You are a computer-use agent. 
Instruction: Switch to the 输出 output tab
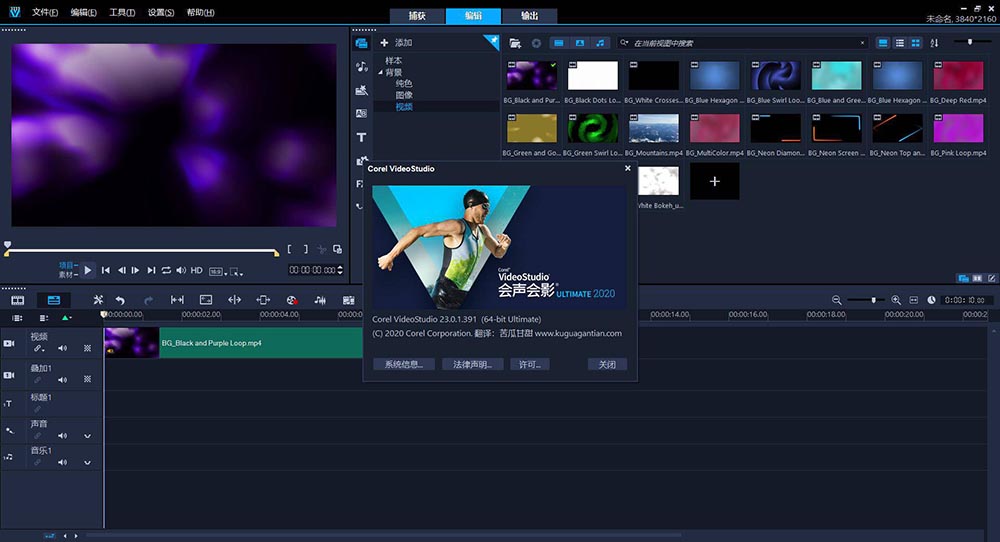point(529,16)
